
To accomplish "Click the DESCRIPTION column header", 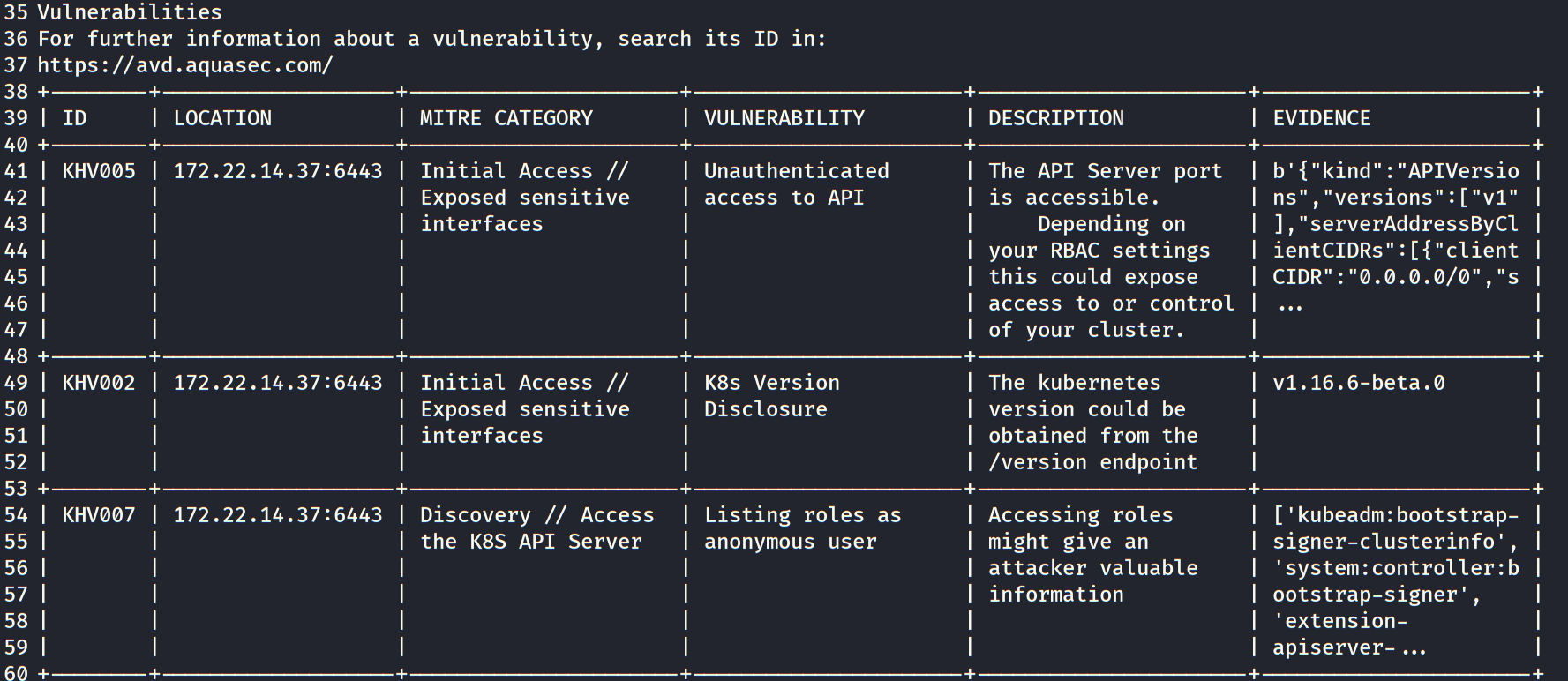I will pos(1055,118).
